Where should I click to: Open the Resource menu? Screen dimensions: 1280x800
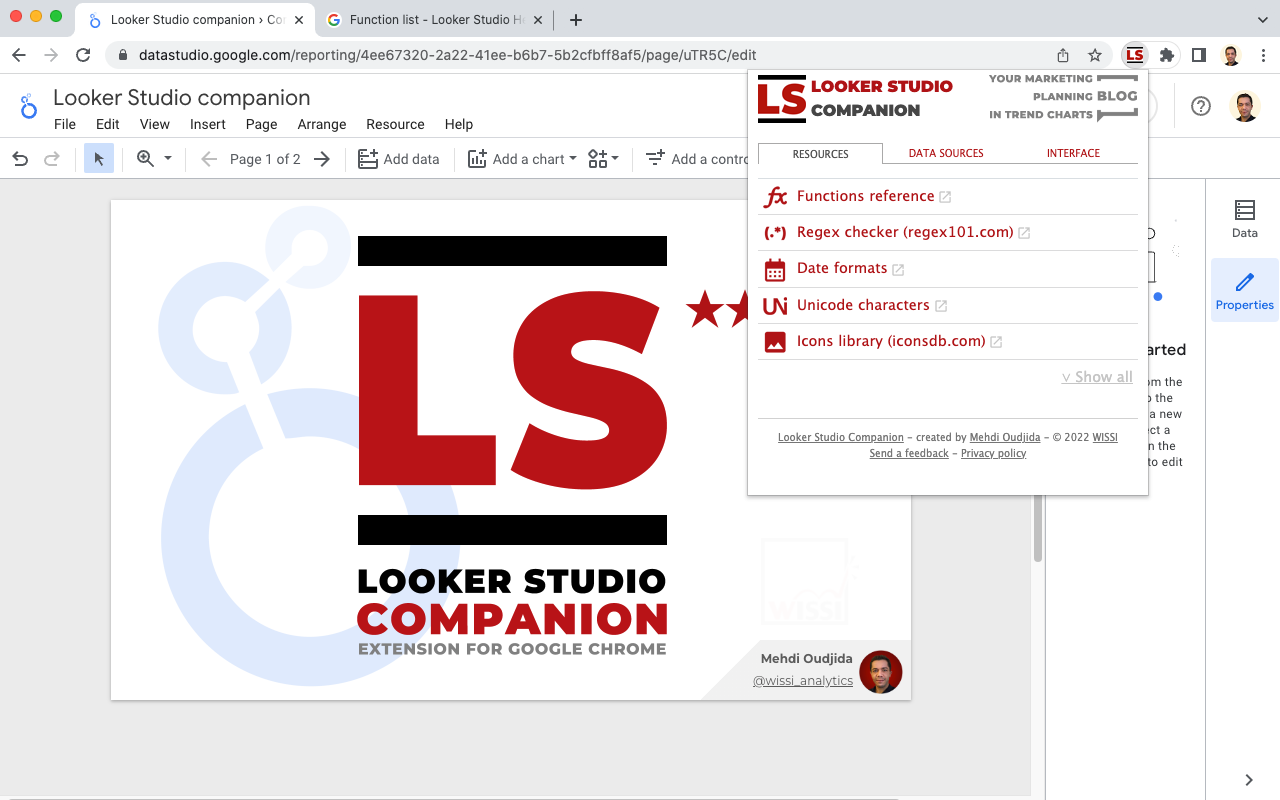(395, 124)
